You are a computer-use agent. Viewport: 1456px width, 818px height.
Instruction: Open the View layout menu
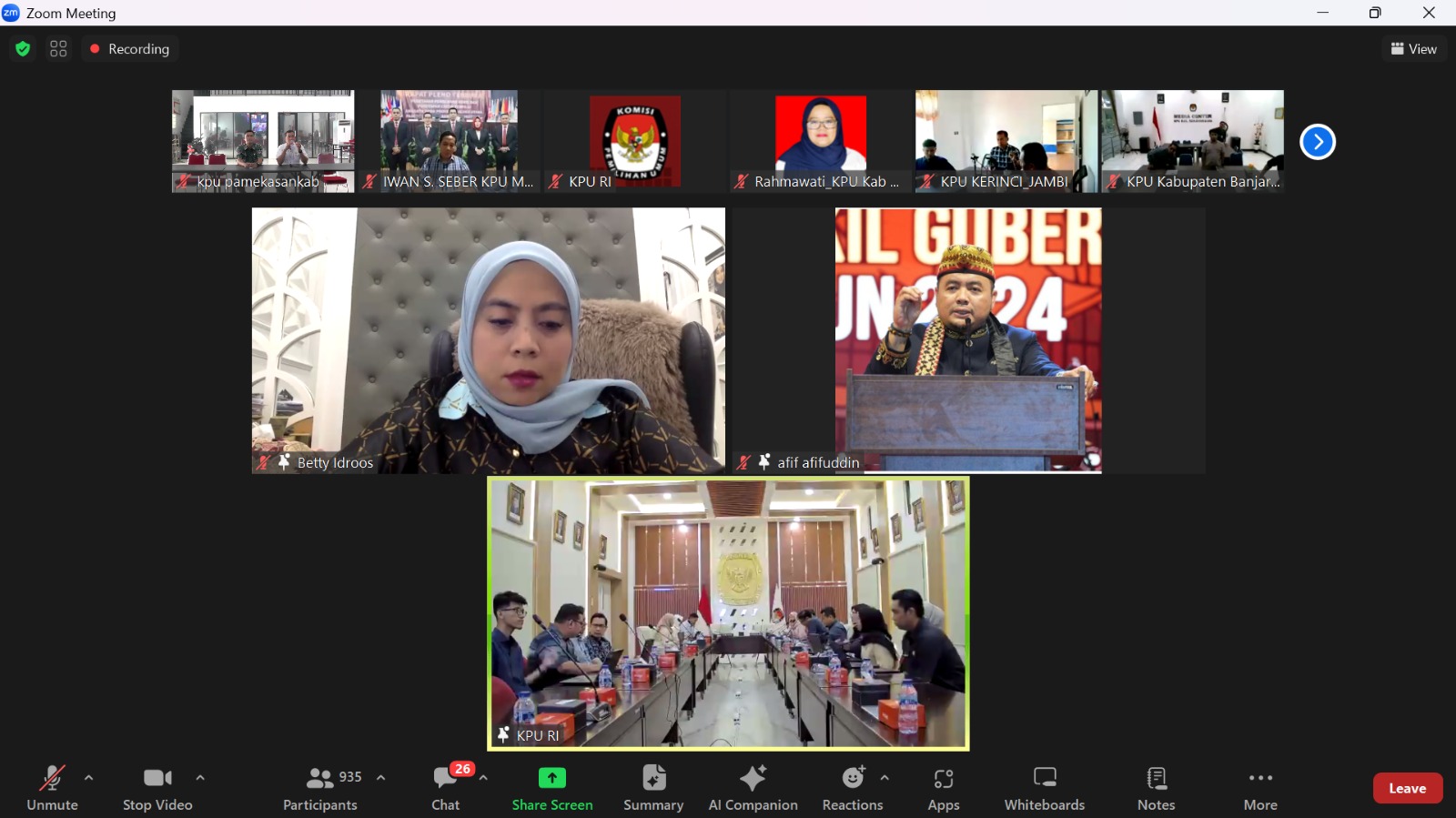(x=1413, y=49)
